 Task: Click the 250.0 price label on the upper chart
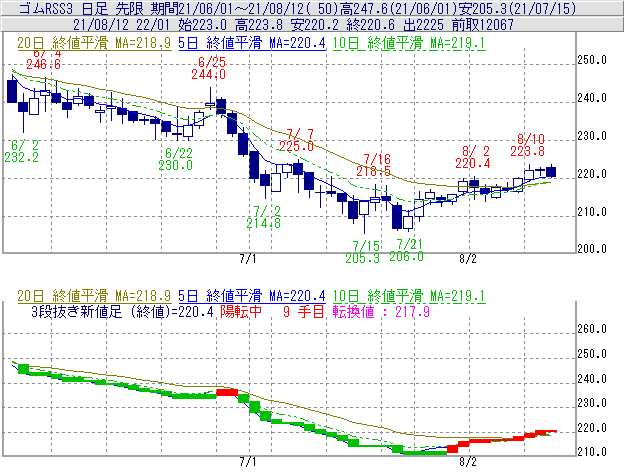592,60
